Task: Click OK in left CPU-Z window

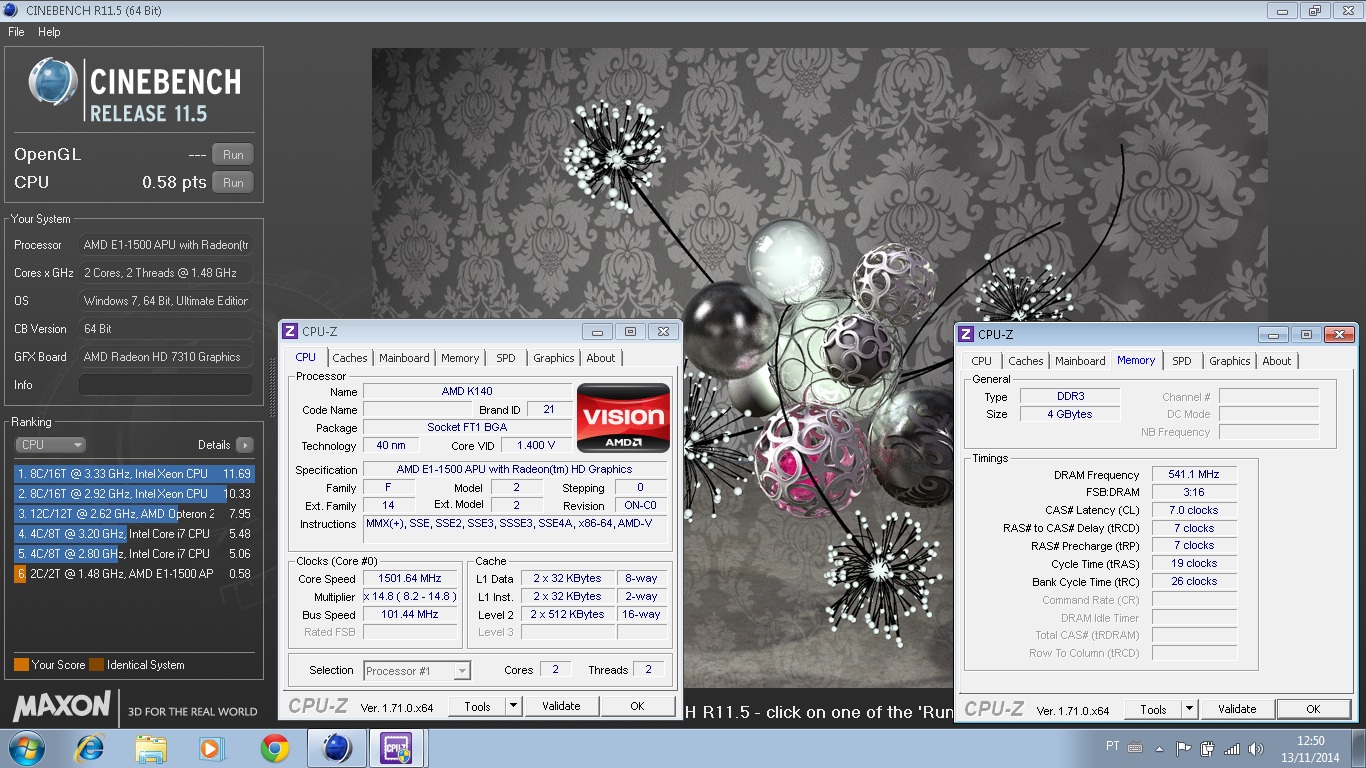Action: (637, 706)
